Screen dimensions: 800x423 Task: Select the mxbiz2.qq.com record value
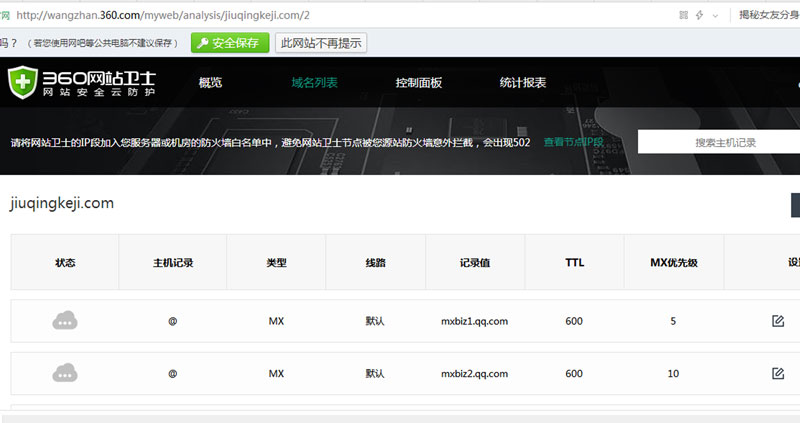pos(474,374)
